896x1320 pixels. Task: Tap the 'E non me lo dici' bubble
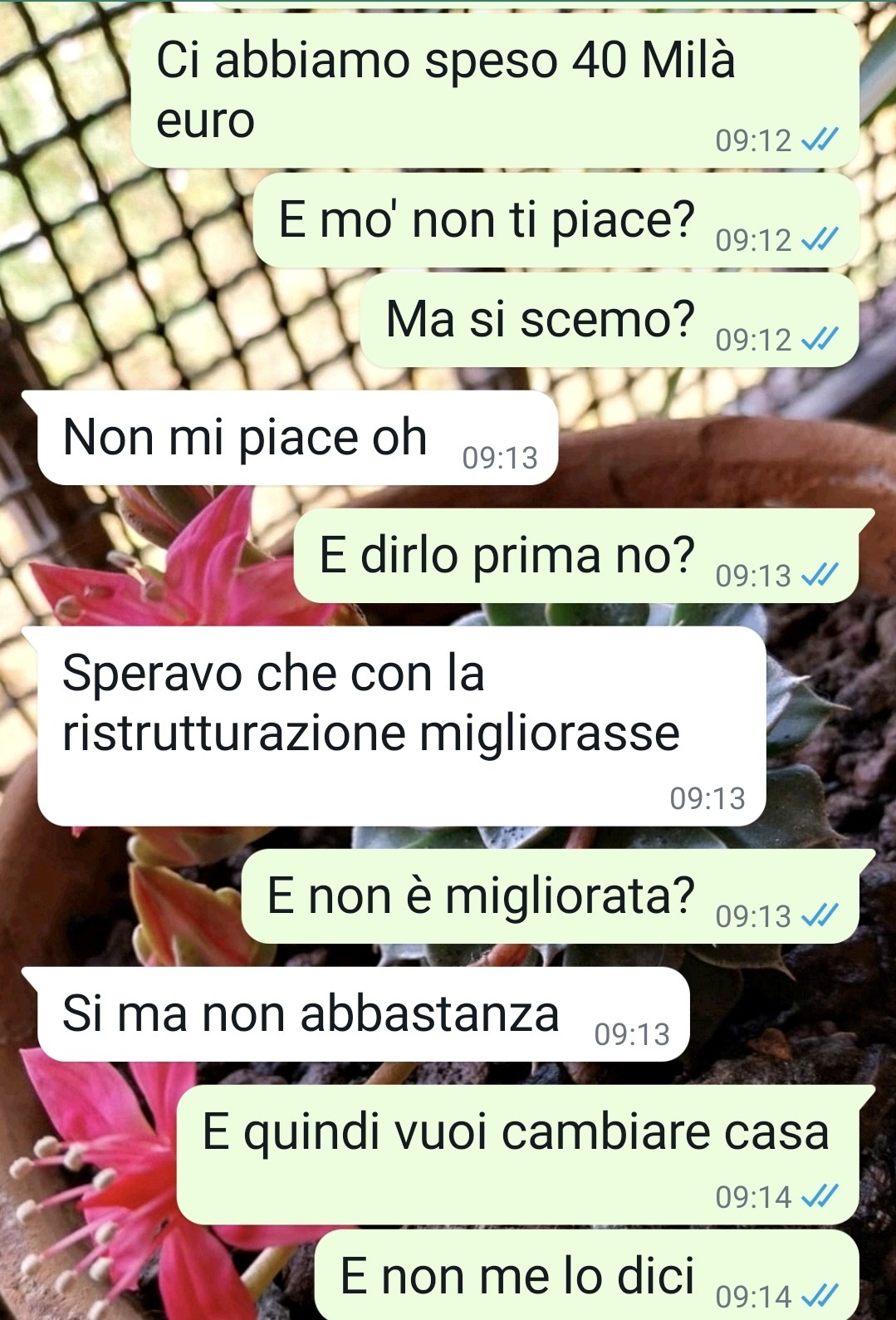(587, 1275)
